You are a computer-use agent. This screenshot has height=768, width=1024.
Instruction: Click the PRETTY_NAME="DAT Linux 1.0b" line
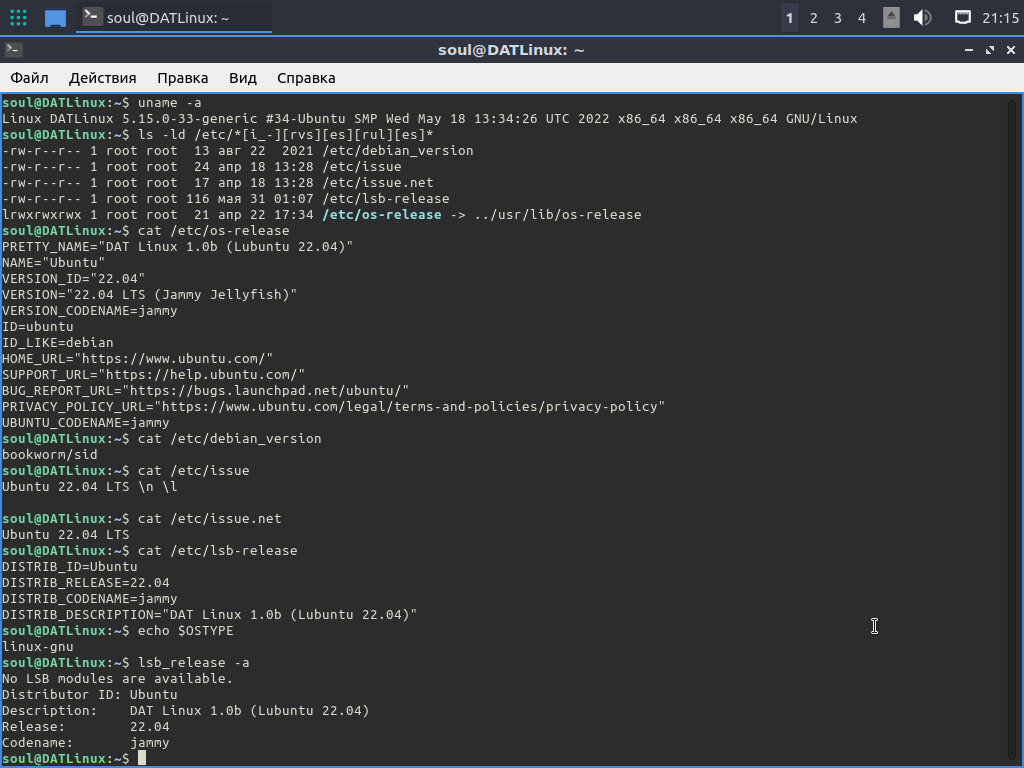178,247
